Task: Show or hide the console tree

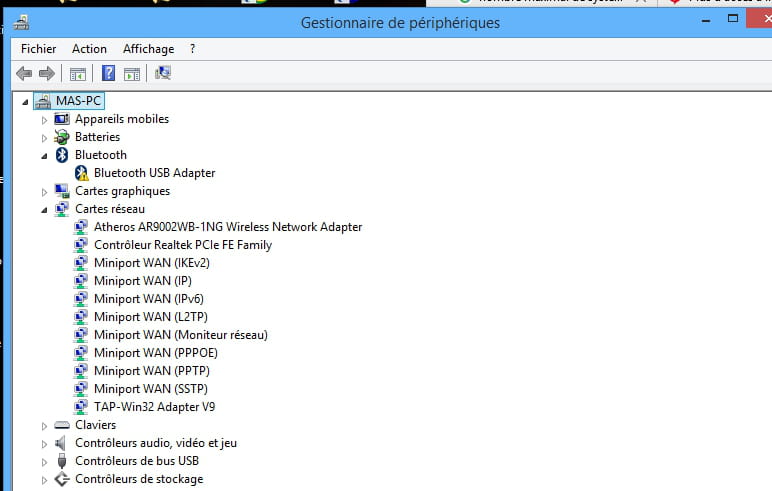Action: click(x=78, y=74)
